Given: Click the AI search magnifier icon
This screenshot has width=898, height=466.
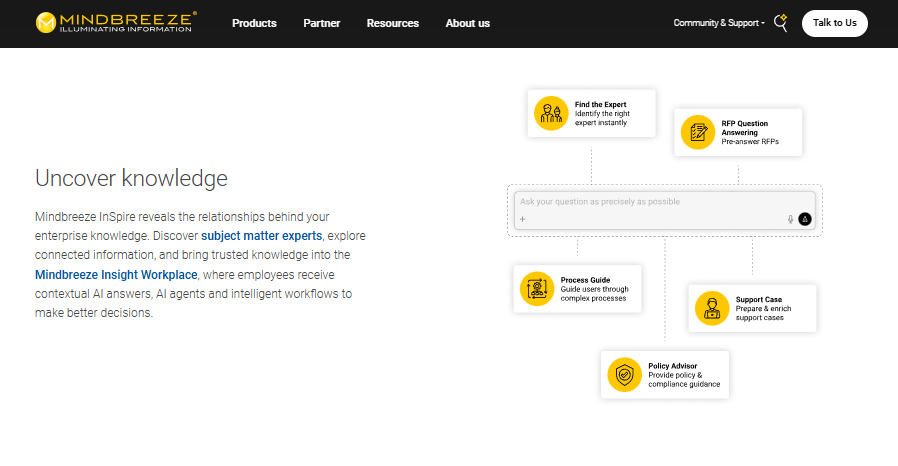Looking at the screenshot, I should coord(781,23).
